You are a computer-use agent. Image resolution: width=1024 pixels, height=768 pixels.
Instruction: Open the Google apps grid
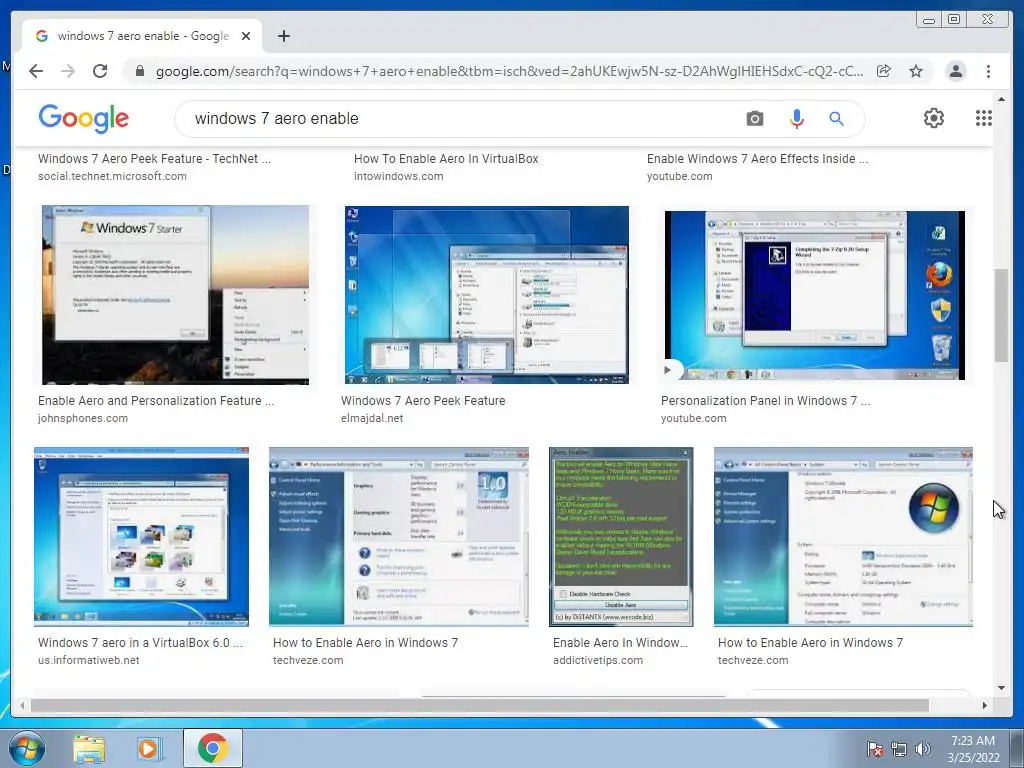984,118
